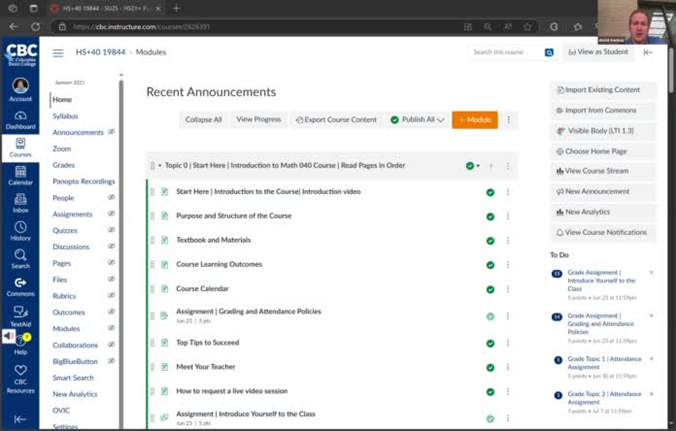This screenshot has width=676, height=431.
Task: Open Courses in global navigation
Action: click(x=20, y=148)
